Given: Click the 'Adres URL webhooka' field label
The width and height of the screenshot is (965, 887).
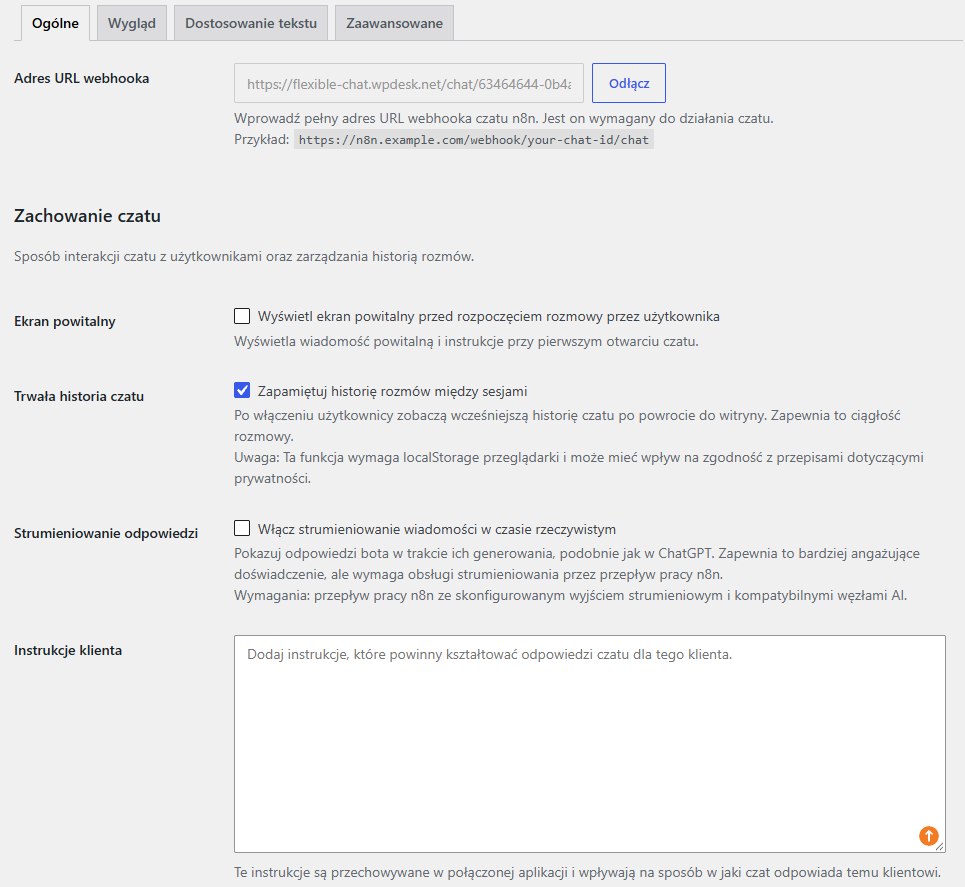Looking at the screenshot, I should 82,78.
